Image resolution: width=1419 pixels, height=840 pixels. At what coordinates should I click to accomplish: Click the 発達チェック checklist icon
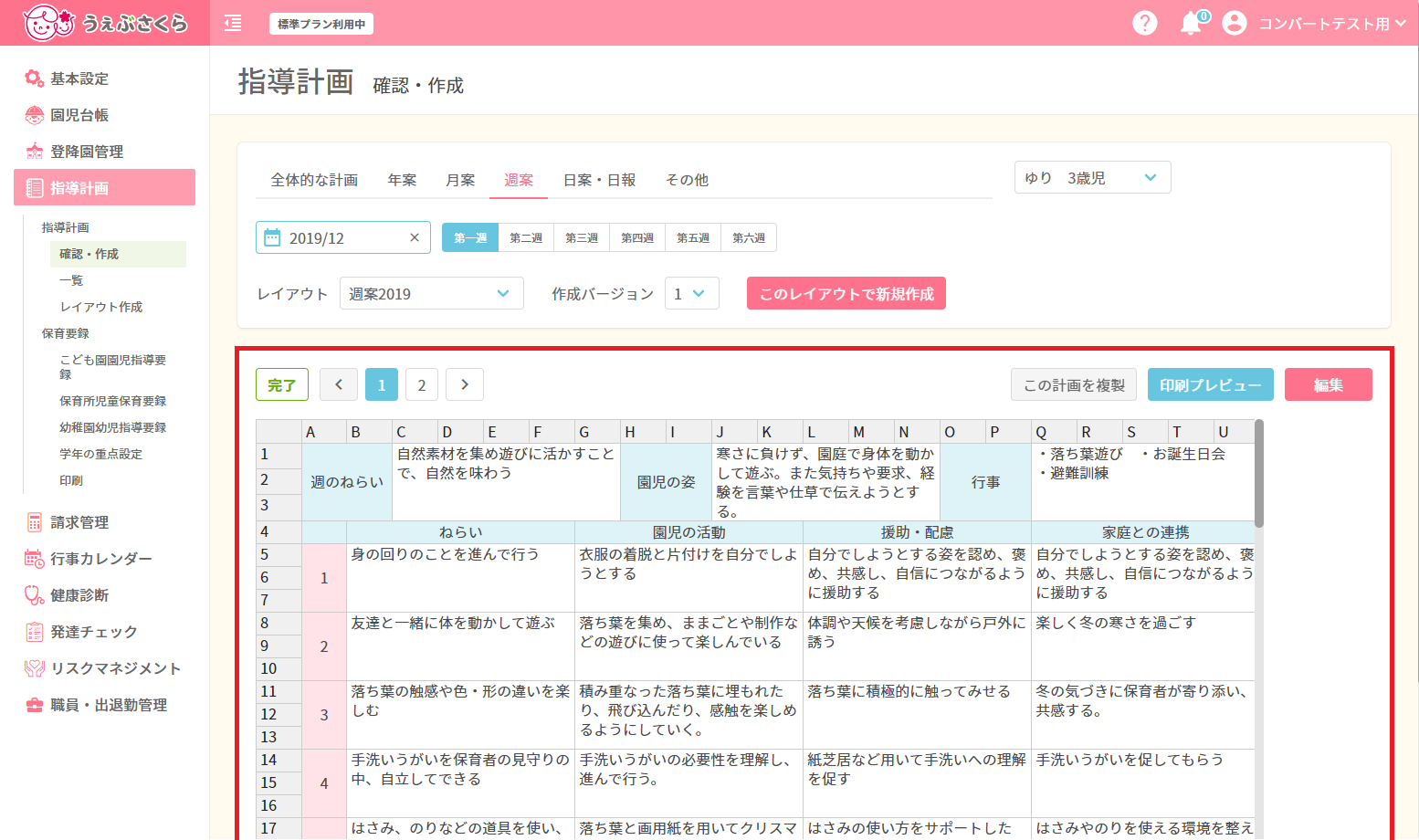(x=34, y=632)
